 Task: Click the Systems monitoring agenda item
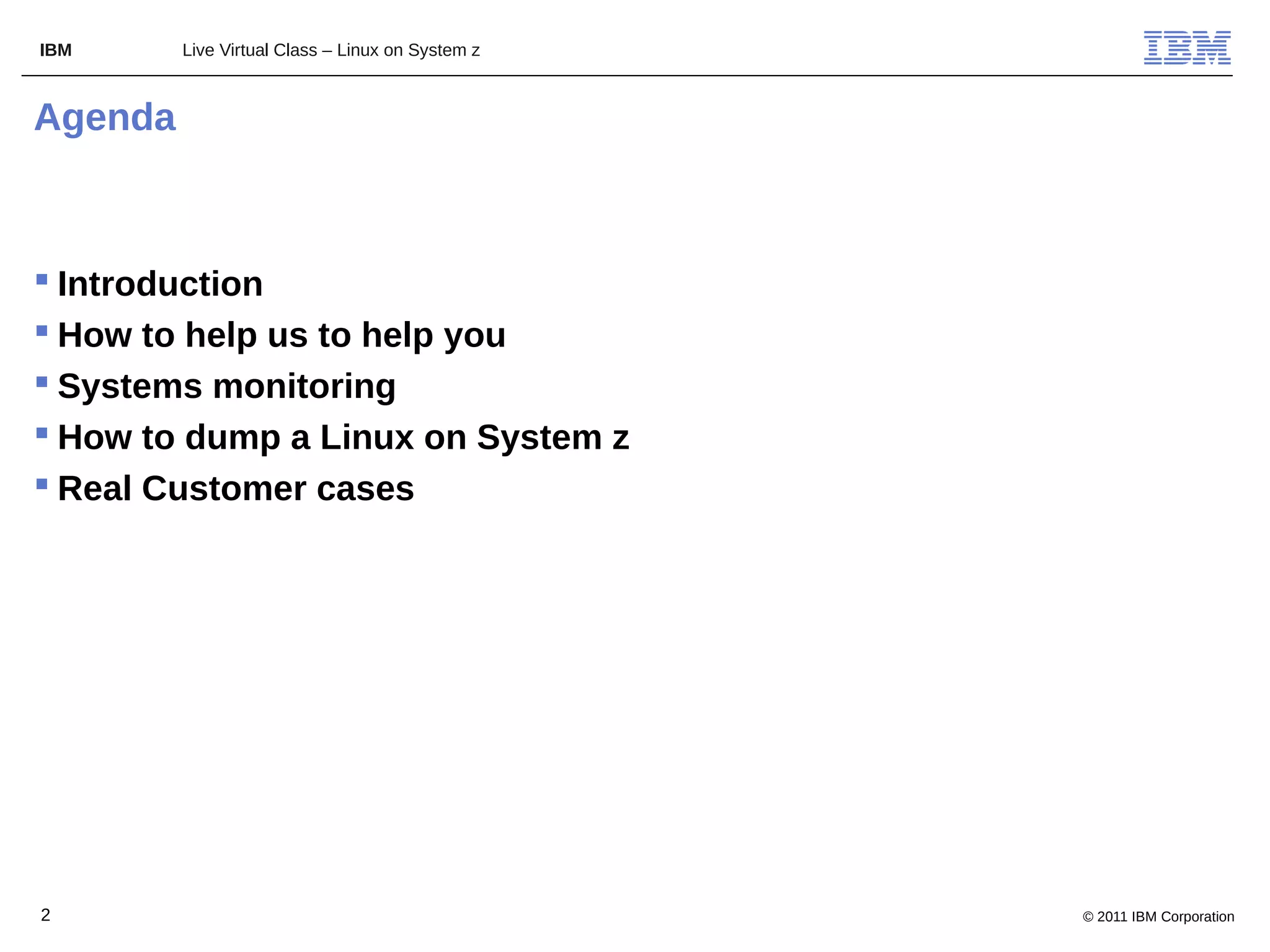click(226, 386)
